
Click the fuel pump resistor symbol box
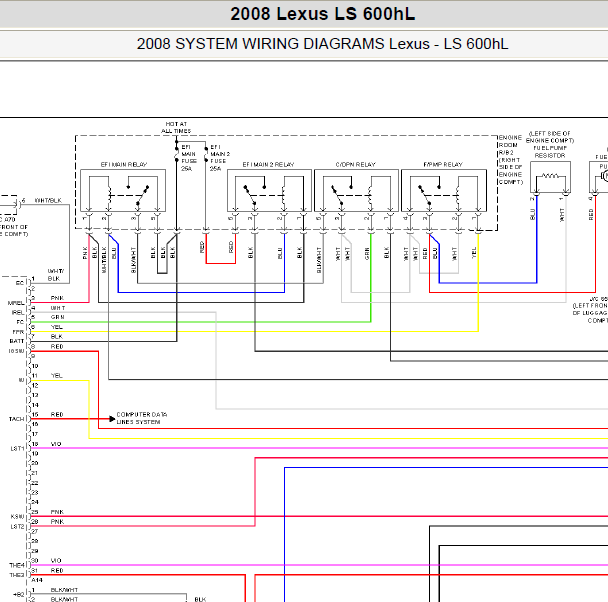tap(550, 177)
